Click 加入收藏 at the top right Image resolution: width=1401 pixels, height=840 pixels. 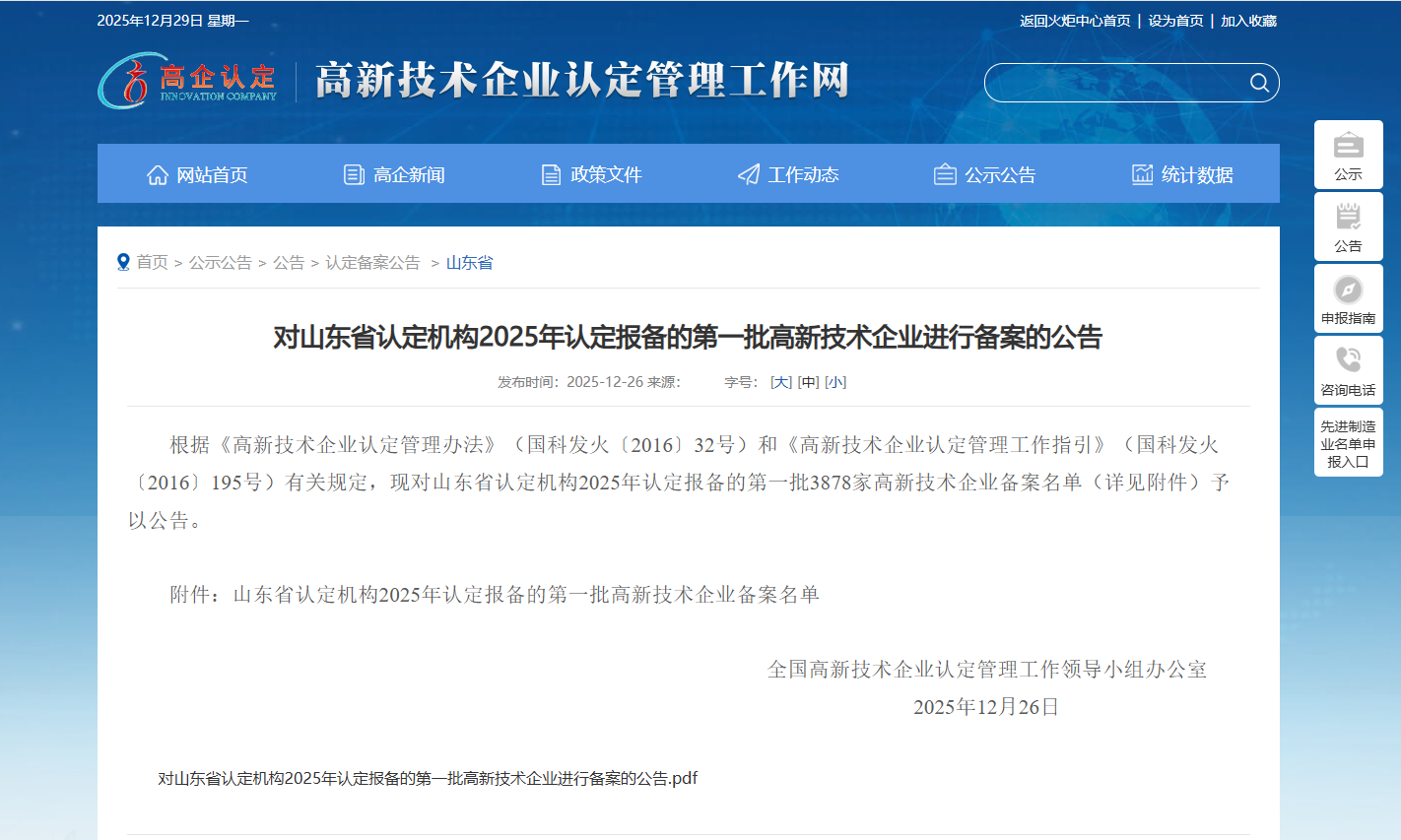coord(1250,20)
